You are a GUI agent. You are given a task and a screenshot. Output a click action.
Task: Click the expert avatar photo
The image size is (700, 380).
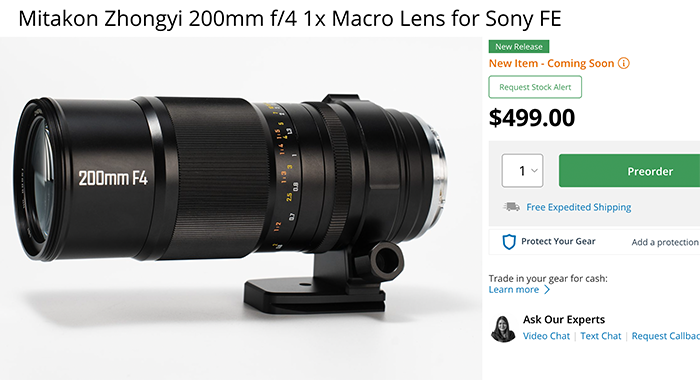click(x=503, y=329)
